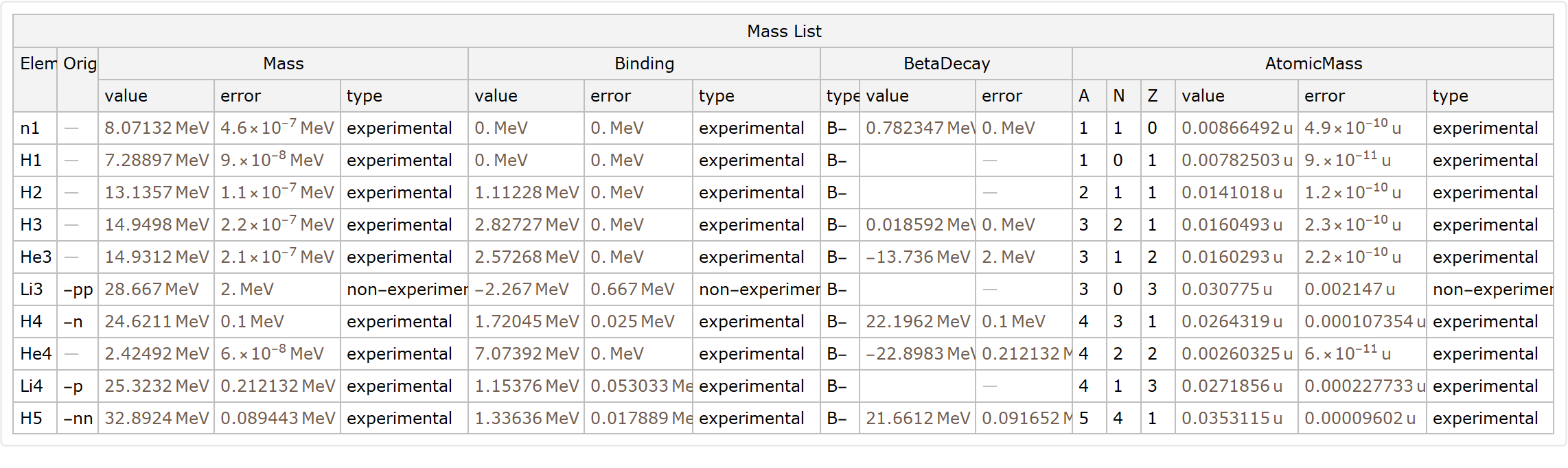Select the Elem column header
Screen dimensions: 1568x468
point(36,64)
